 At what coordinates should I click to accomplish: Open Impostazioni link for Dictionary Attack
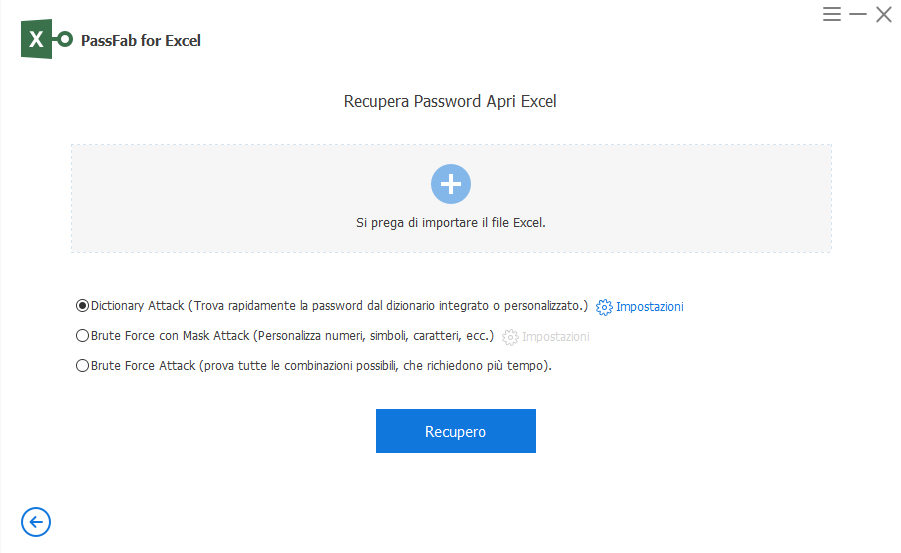click(x=650, y=307)
